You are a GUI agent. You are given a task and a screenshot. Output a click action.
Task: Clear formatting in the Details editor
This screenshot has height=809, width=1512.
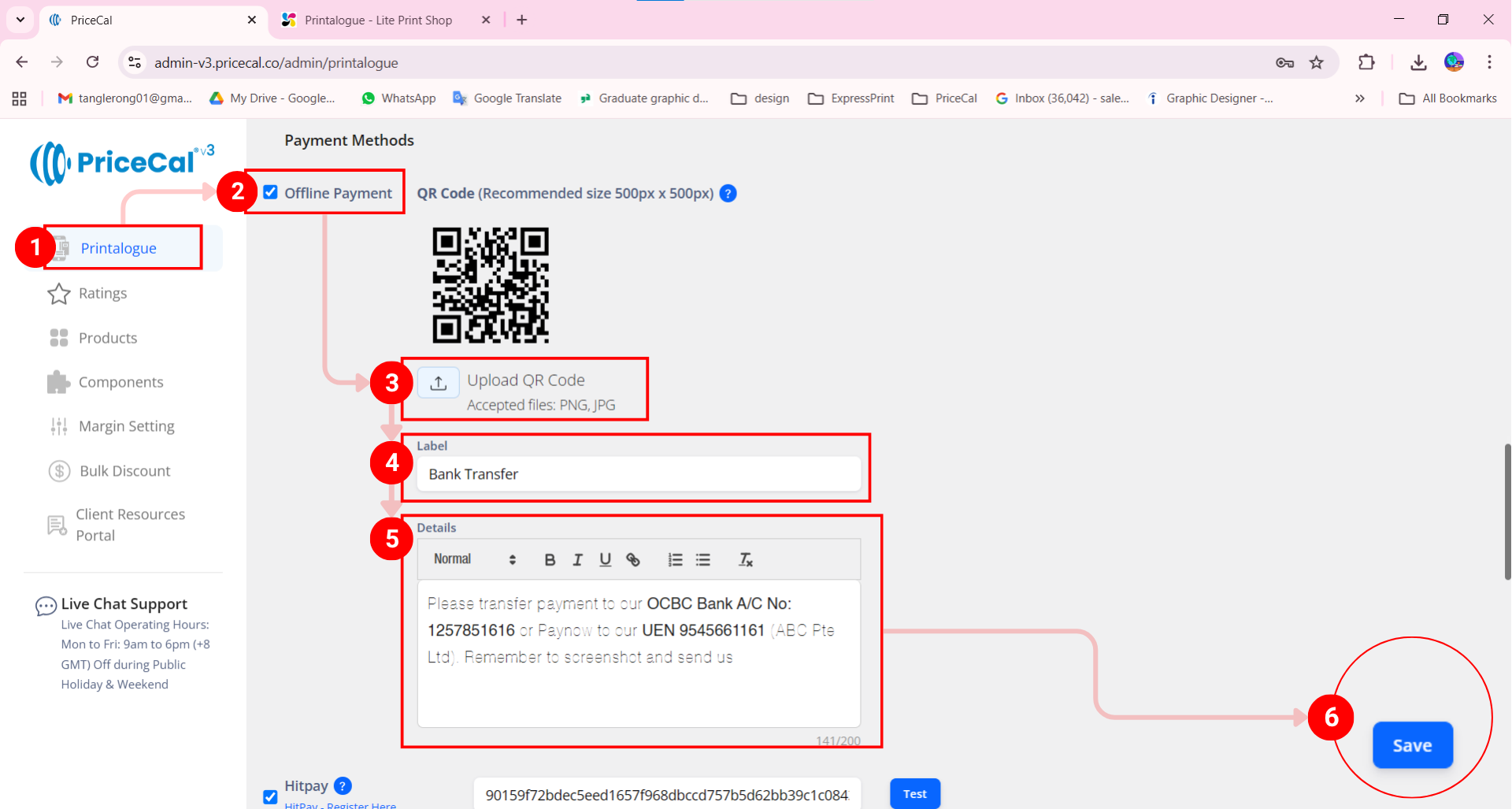click(746, 560)
